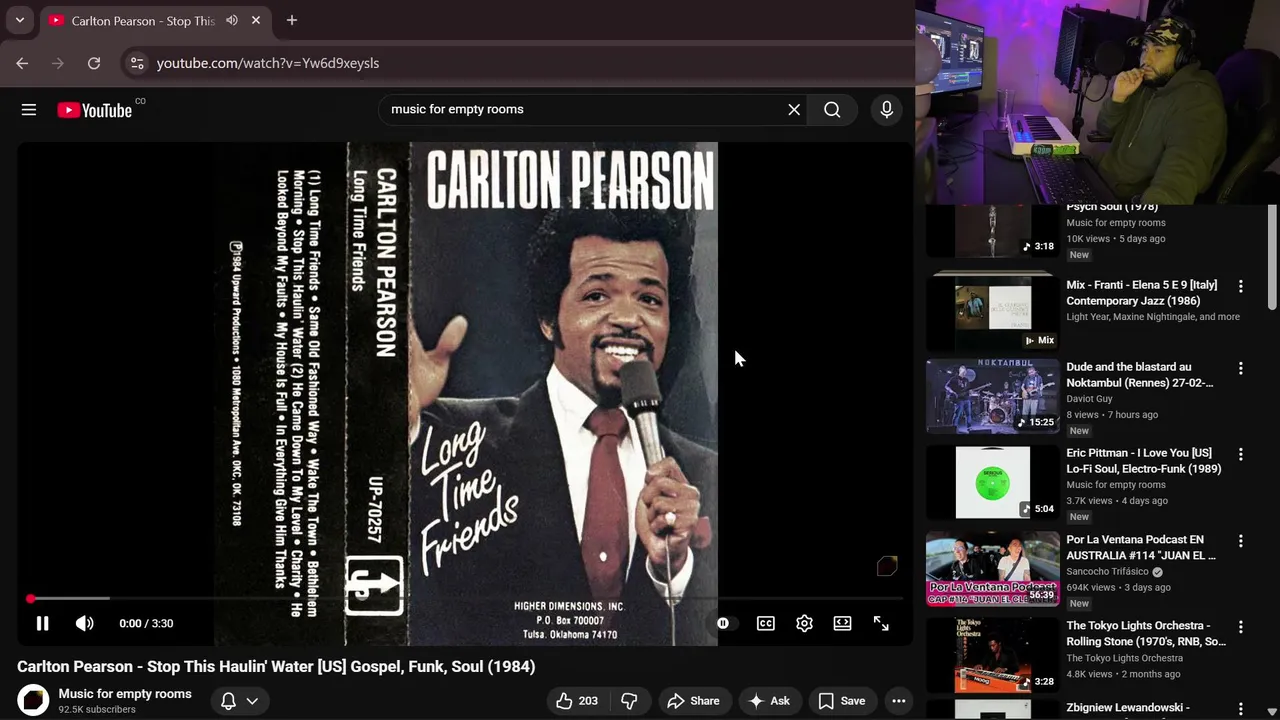Viewport: 1280px width, 720px height.
Task: Focus the URL address bar
Action: coord(520,63)
